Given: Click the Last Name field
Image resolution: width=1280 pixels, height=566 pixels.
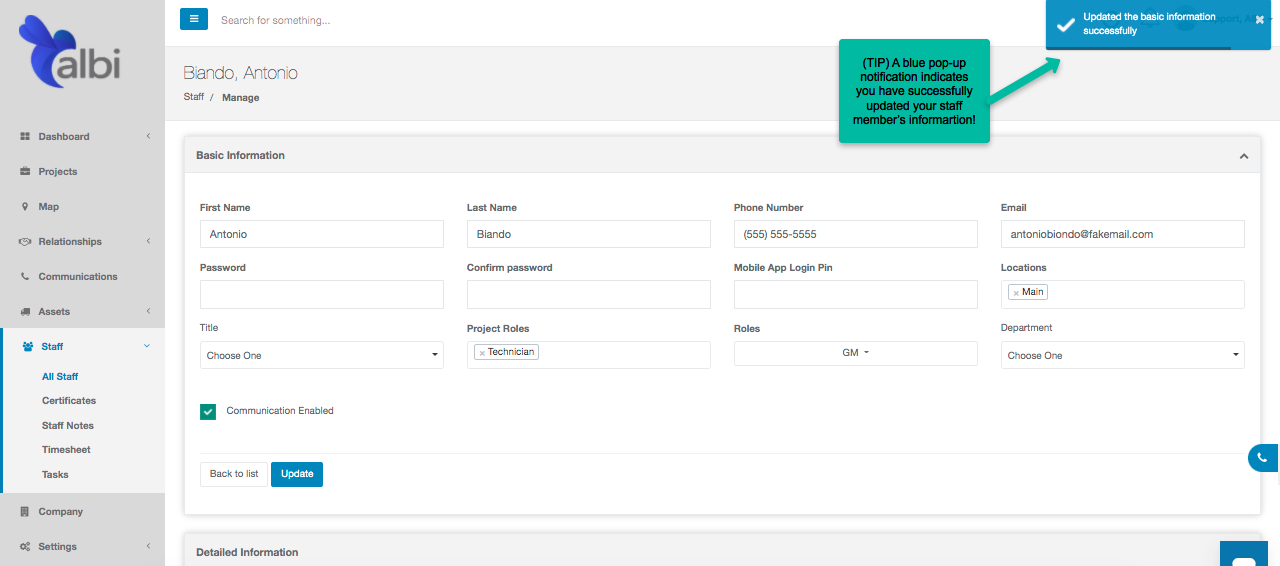Looking at the screenshot, I should click(589, 234).
